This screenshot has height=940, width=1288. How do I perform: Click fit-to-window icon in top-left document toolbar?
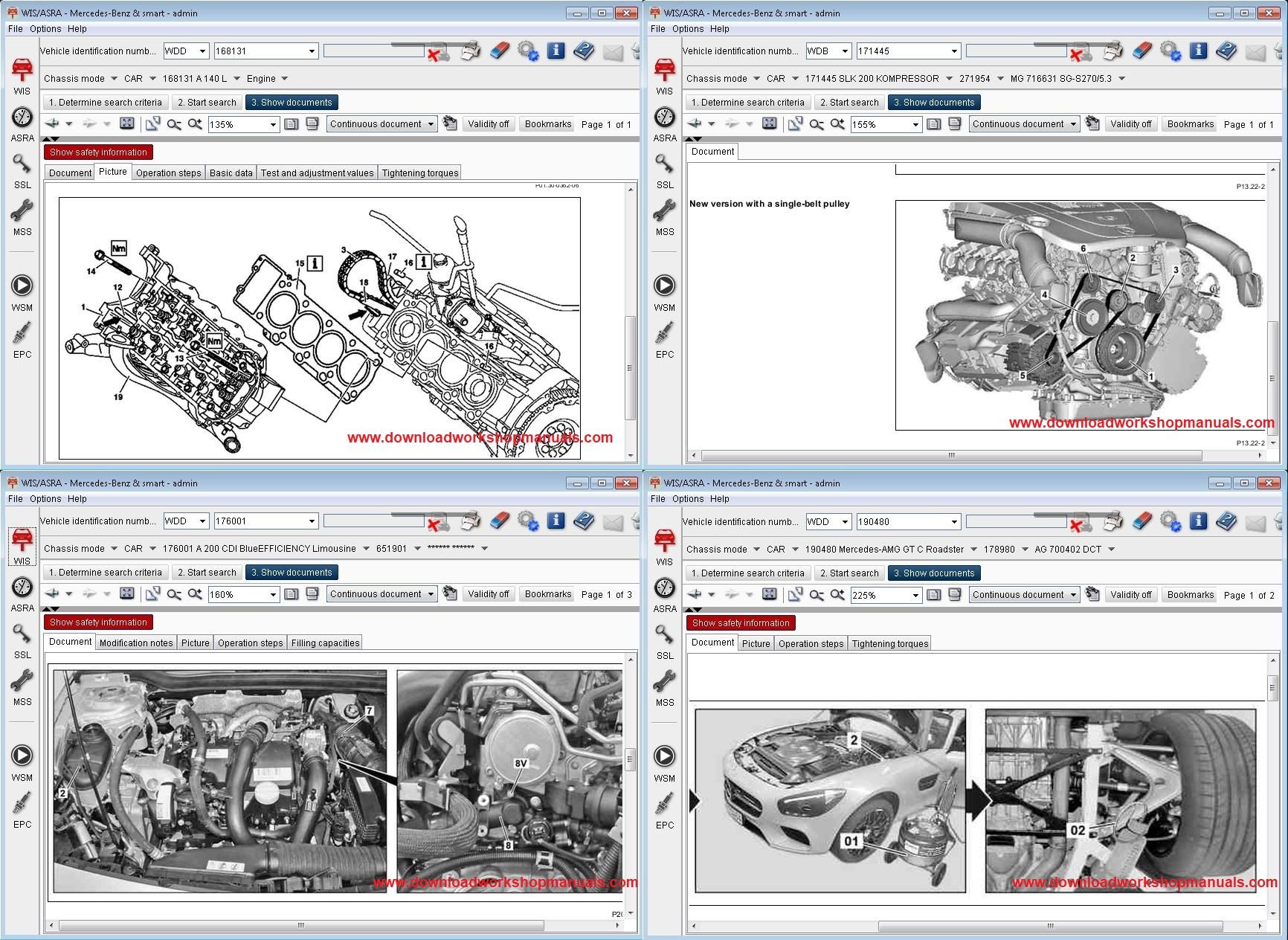pyautogui.click(x=127, y=123)
